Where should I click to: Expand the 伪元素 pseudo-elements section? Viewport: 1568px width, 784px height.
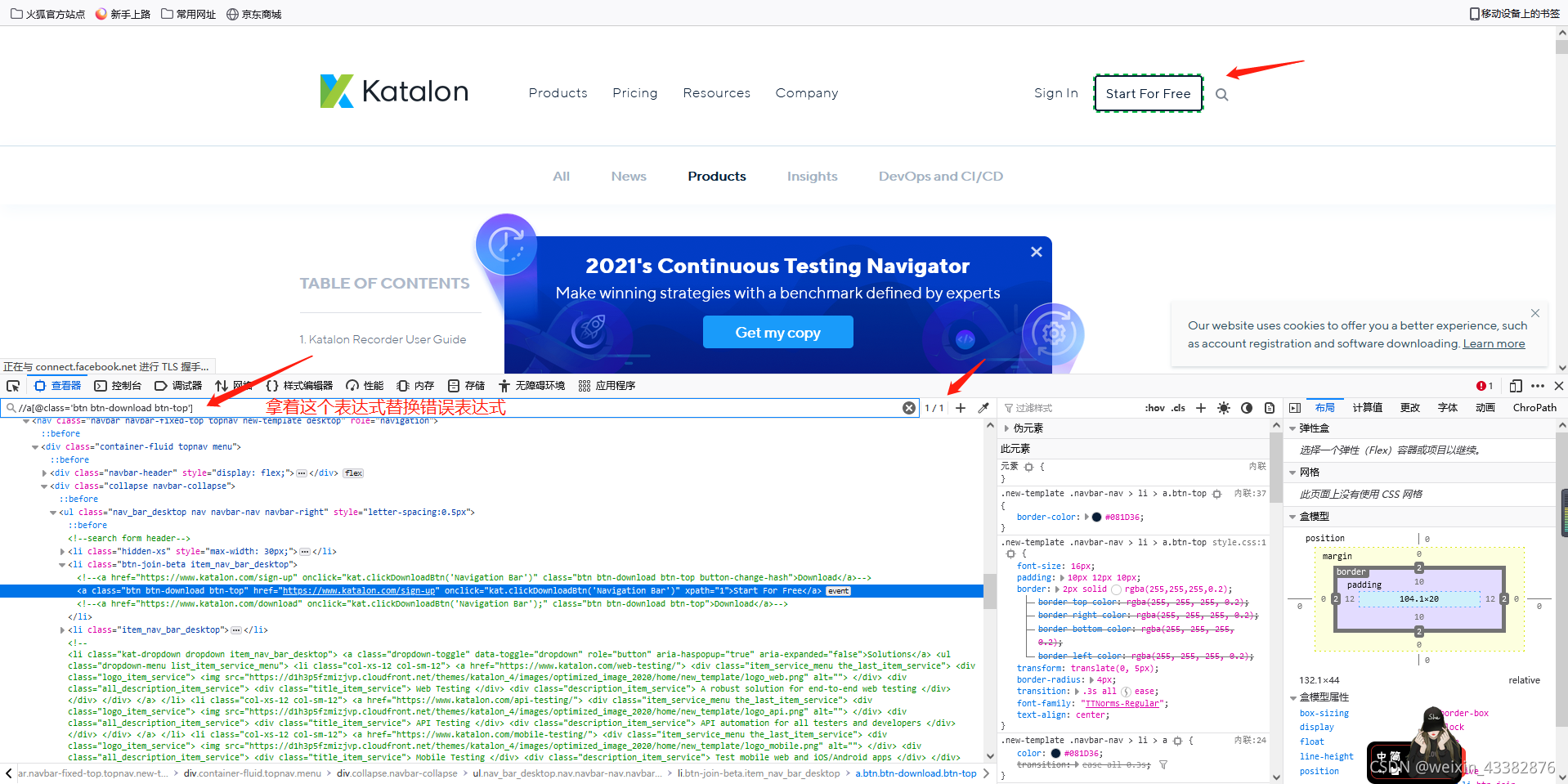[1006, 428]
